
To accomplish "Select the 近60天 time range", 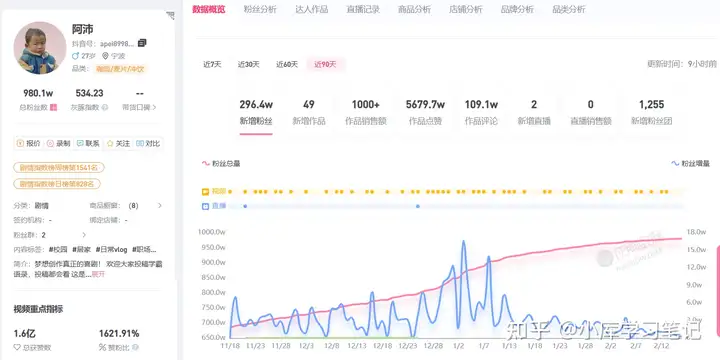I will 287,65.
